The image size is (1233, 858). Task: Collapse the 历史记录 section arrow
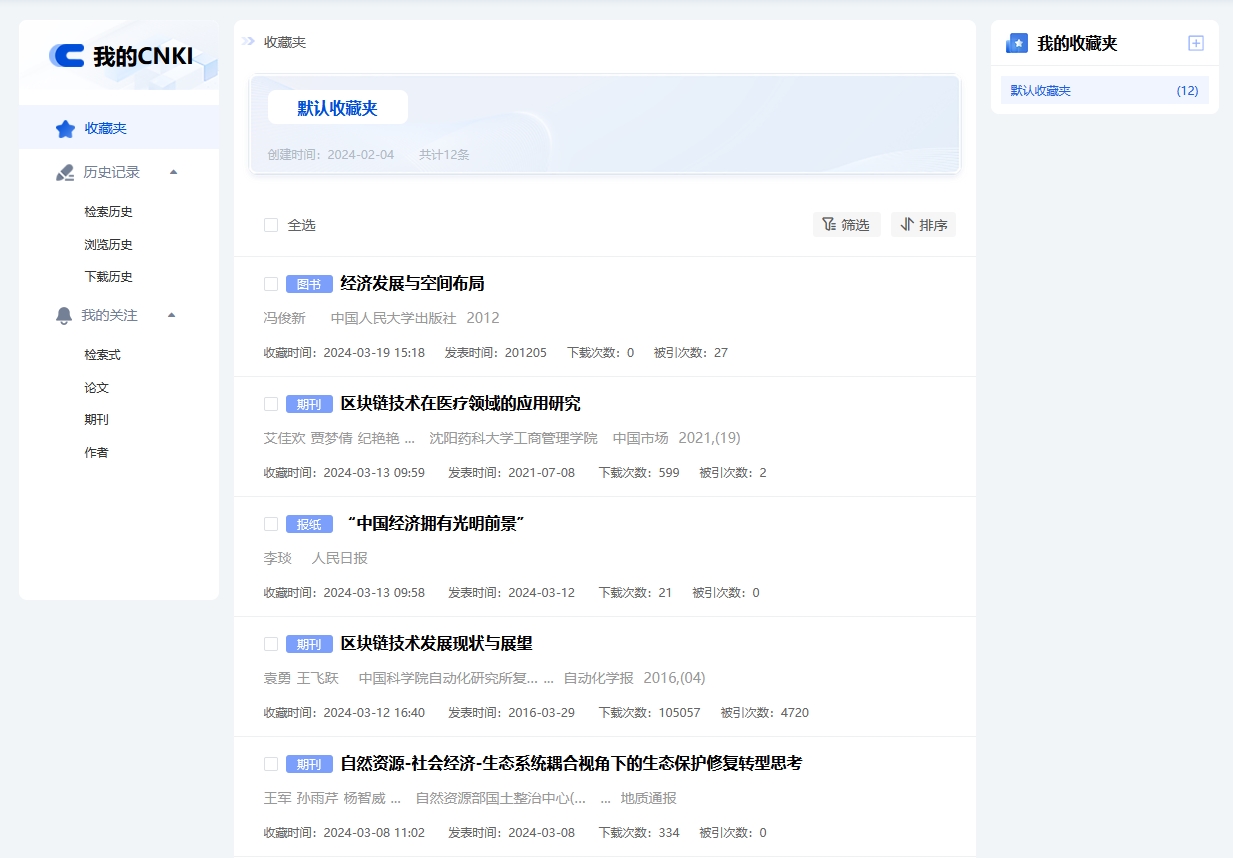[x=173, y=172]
